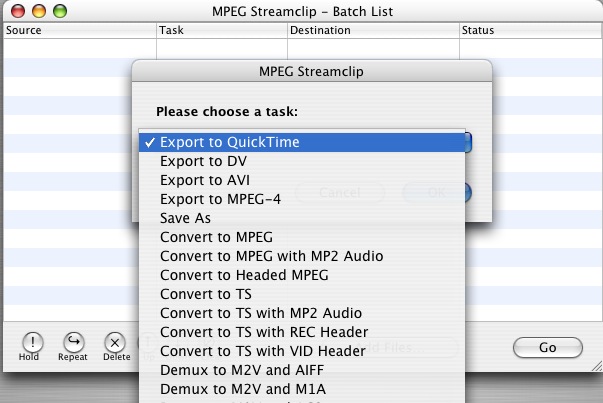
Task: Choose Convert to TS with REC Header
Action: click(x=302, y=332)
